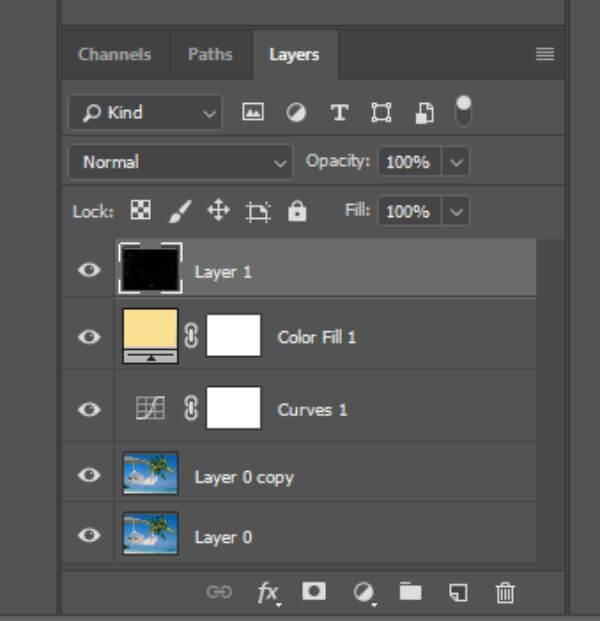The image size is (600, 621).
Task: Open the Kind filter dropdown
Action: [145, 112]
